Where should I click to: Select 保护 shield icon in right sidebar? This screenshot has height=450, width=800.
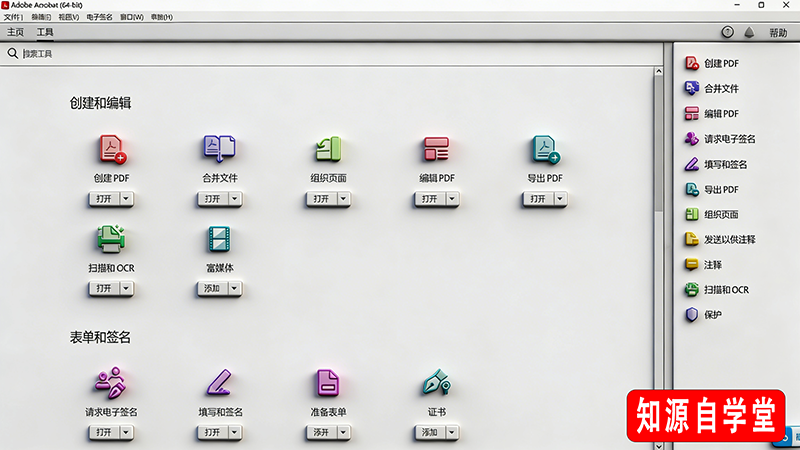click(692, 315)
